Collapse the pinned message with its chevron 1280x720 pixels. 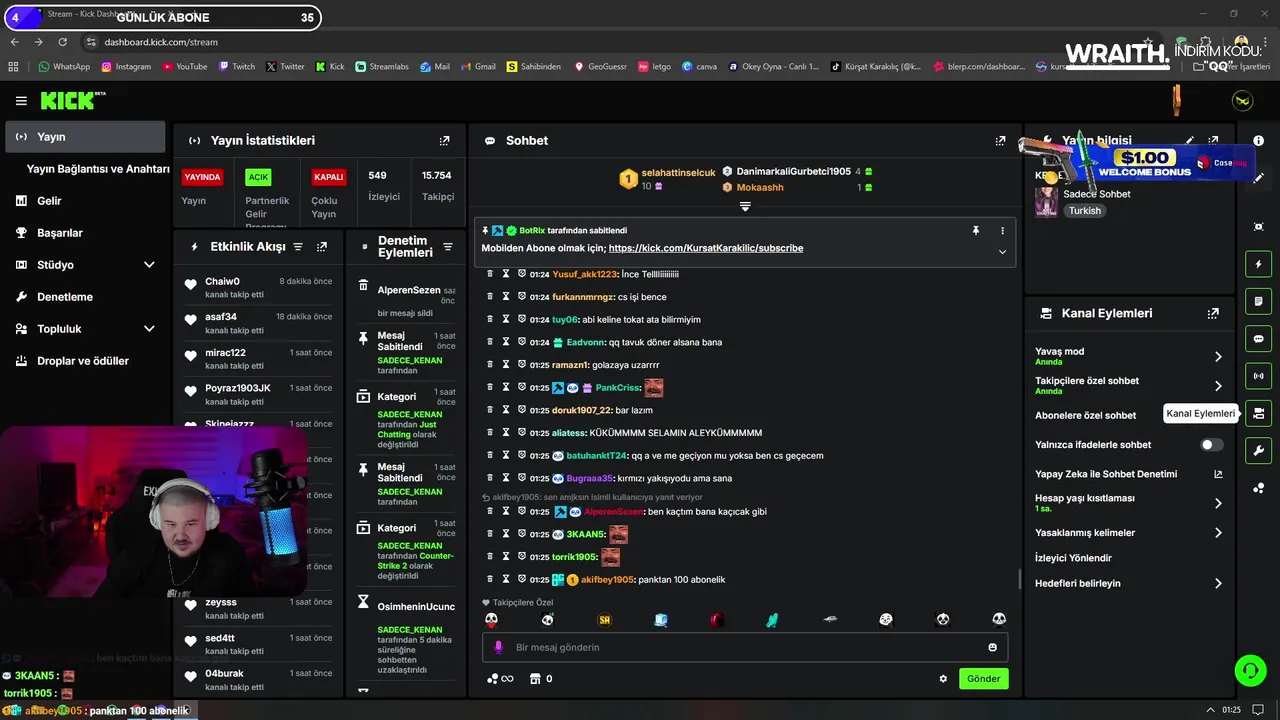[1002, 252]
